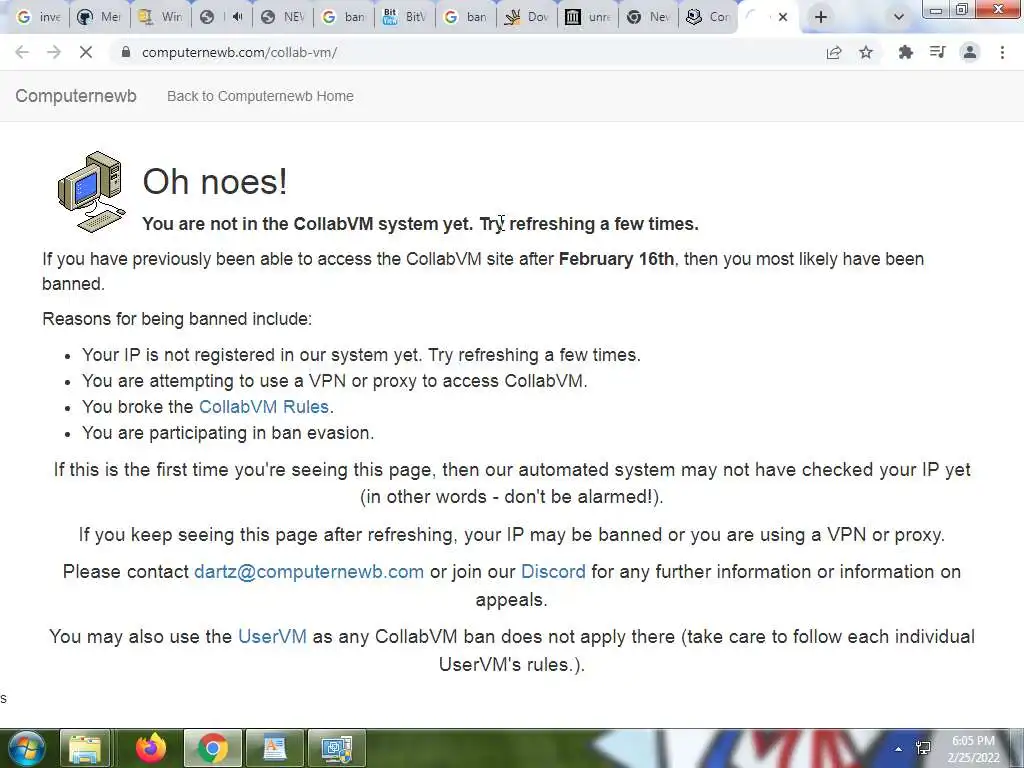1024x768 pixels.
Task: Switch to the 'unre' archive tab
Action: (587, 17)
